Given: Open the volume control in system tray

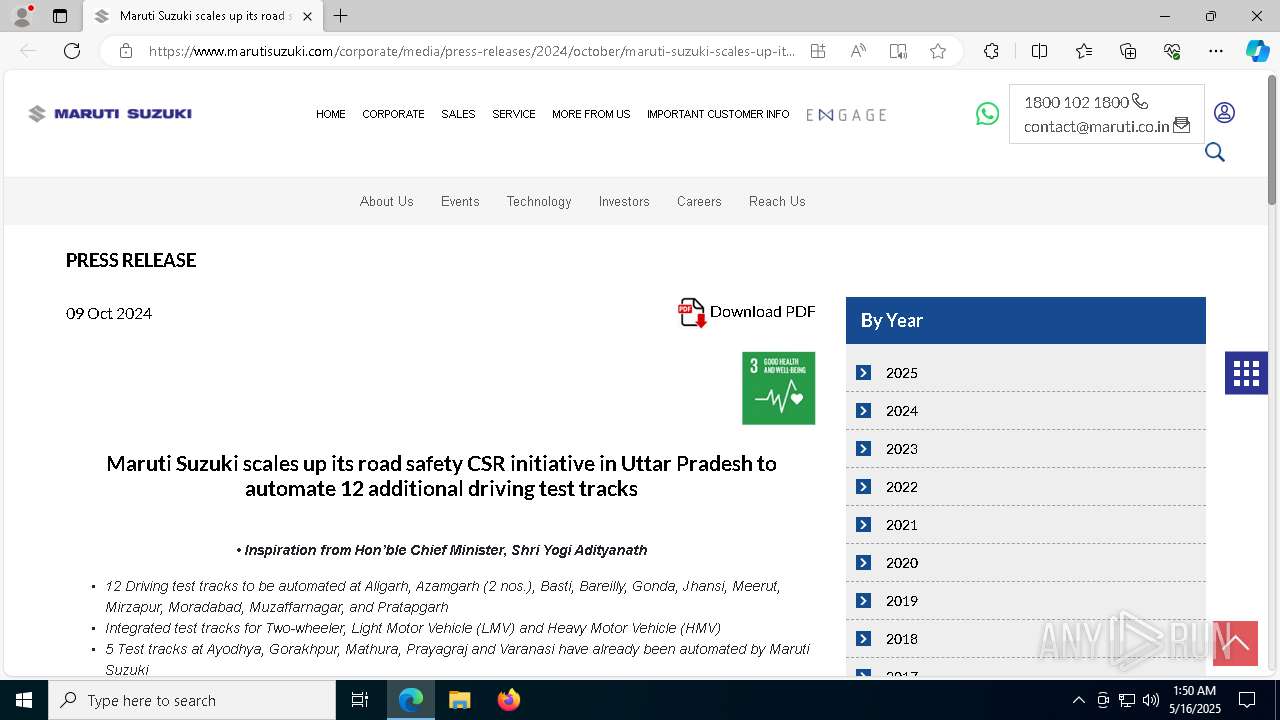Looking at the screenshot, I should coord(1150,700).
